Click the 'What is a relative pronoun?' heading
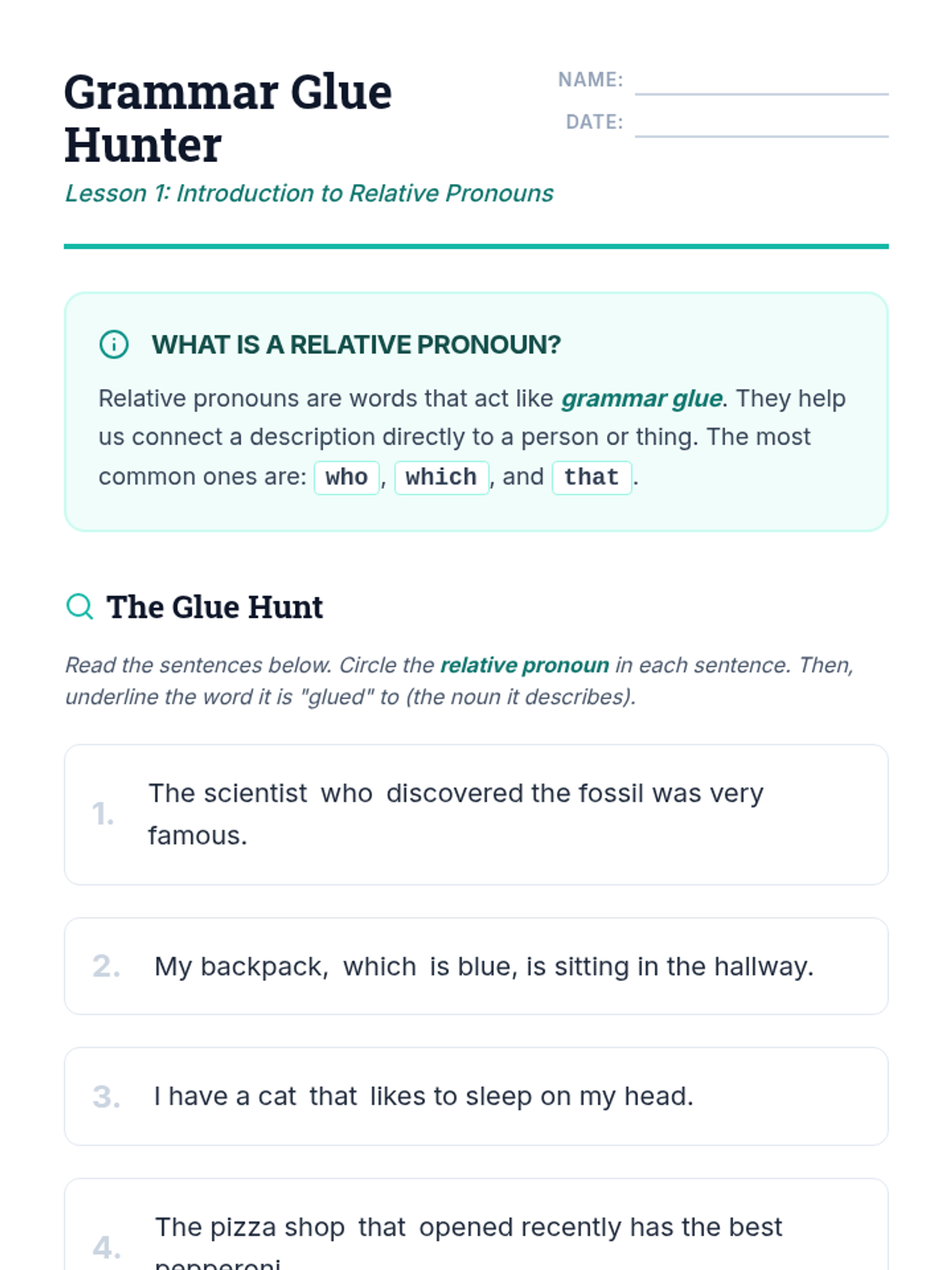 [356, 344]
